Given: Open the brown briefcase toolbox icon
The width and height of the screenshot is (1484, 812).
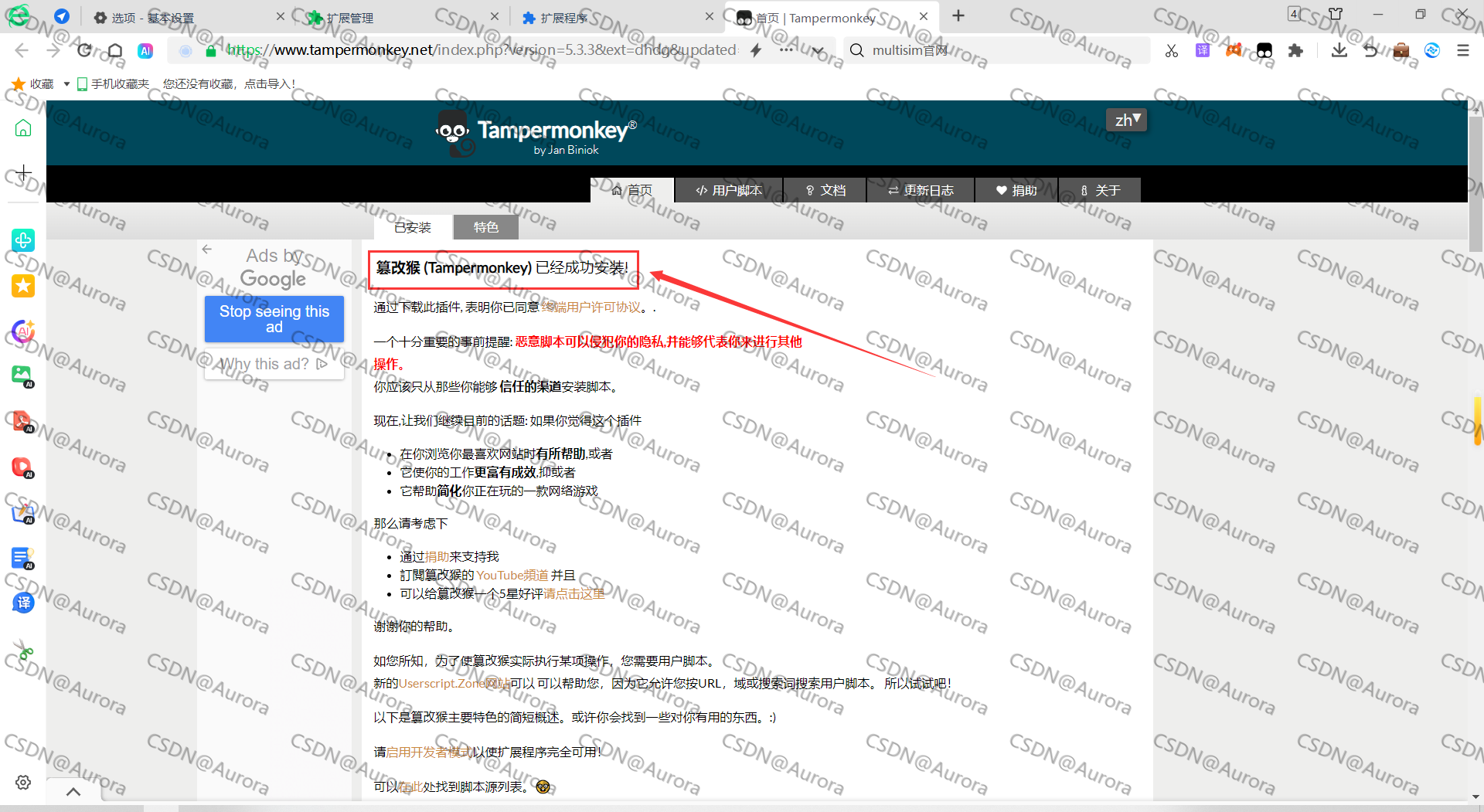Looking at the screenshot, I should [1401, 50].
